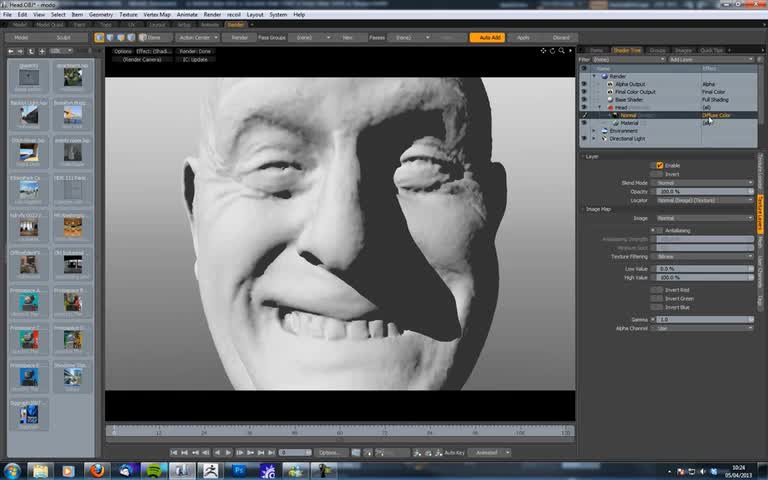Open the Texture Filtering dropdown
Viewport: 768px width, 480px height.
pos(704,257)
